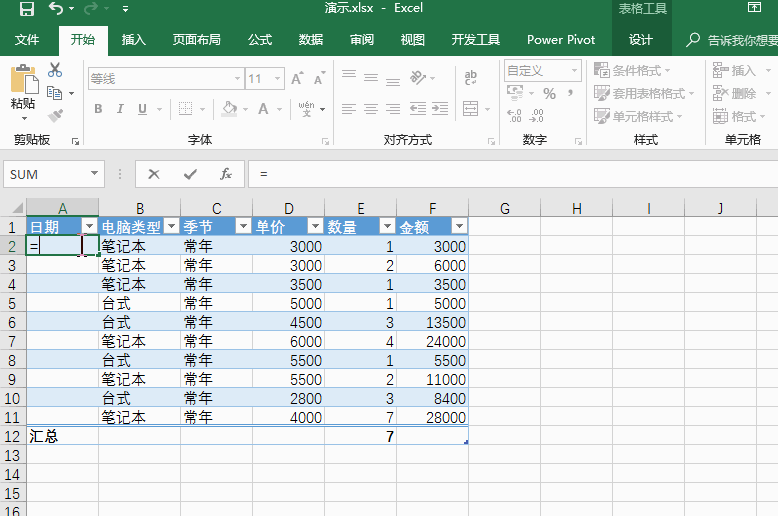Copy selection with the copy icon

pos(54,93)
